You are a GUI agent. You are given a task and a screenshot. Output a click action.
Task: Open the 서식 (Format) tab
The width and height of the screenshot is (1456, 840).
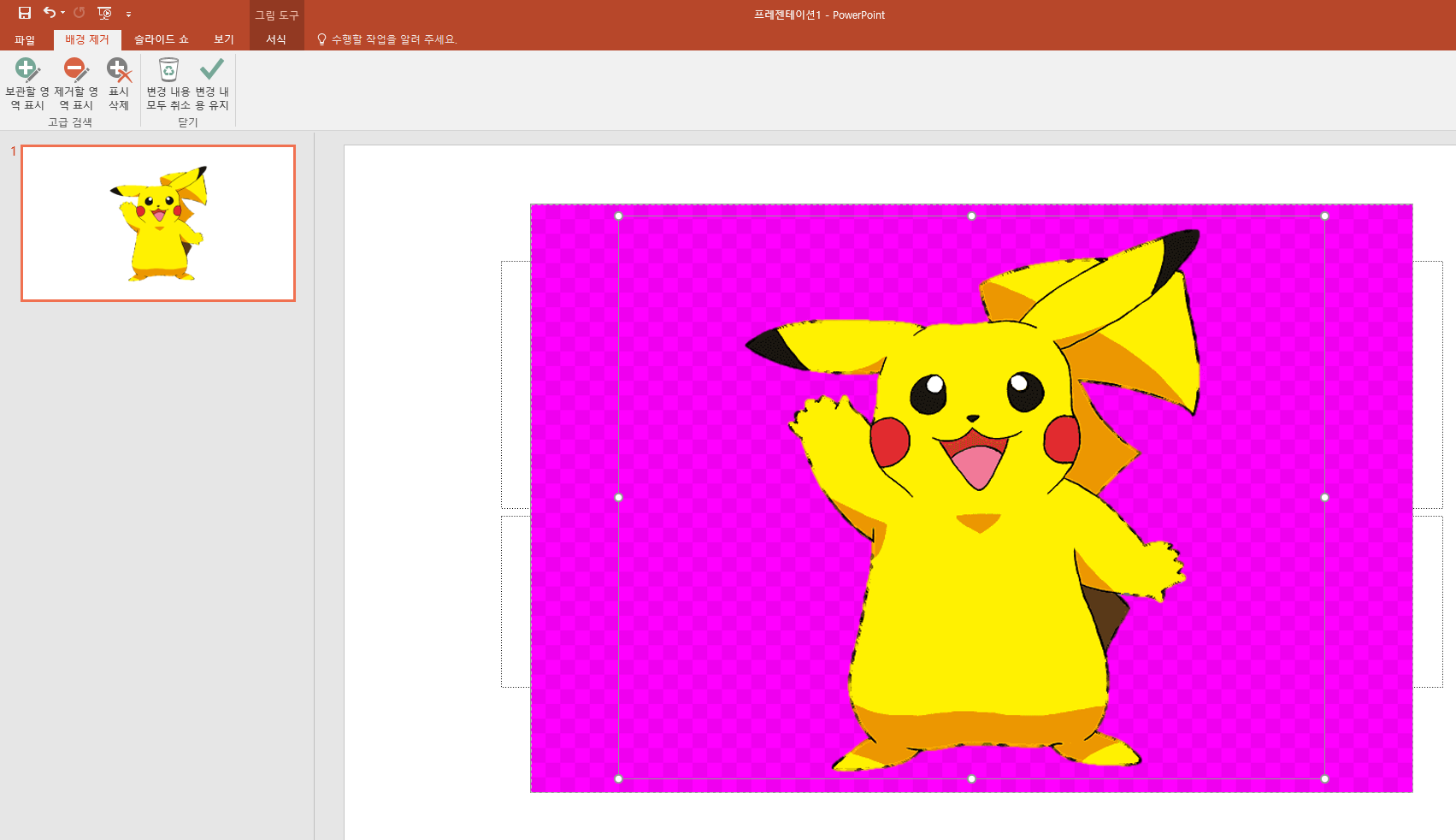click(x=276, y=39)
